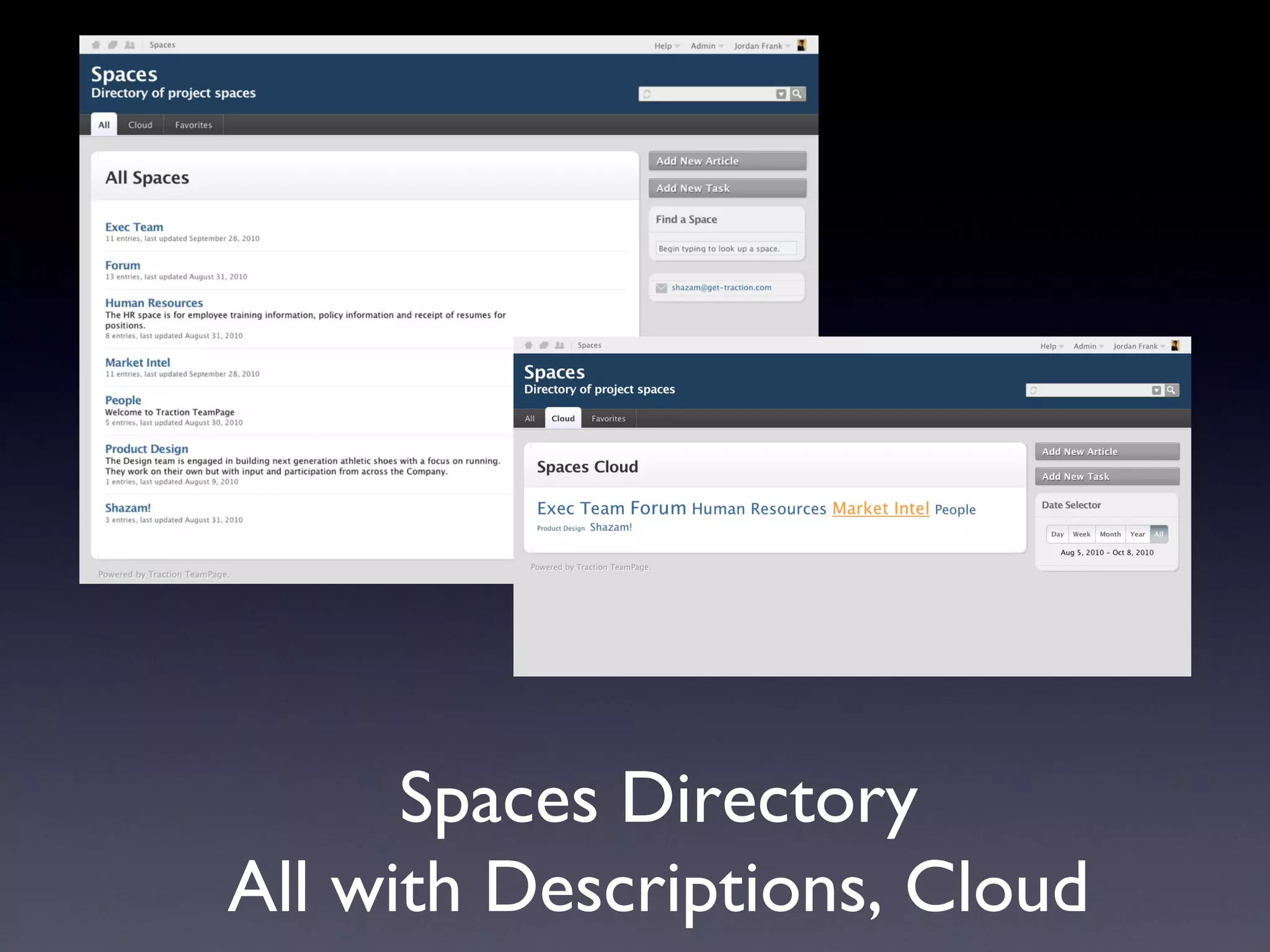Select Cloud tab in front window

pos(563,418)
